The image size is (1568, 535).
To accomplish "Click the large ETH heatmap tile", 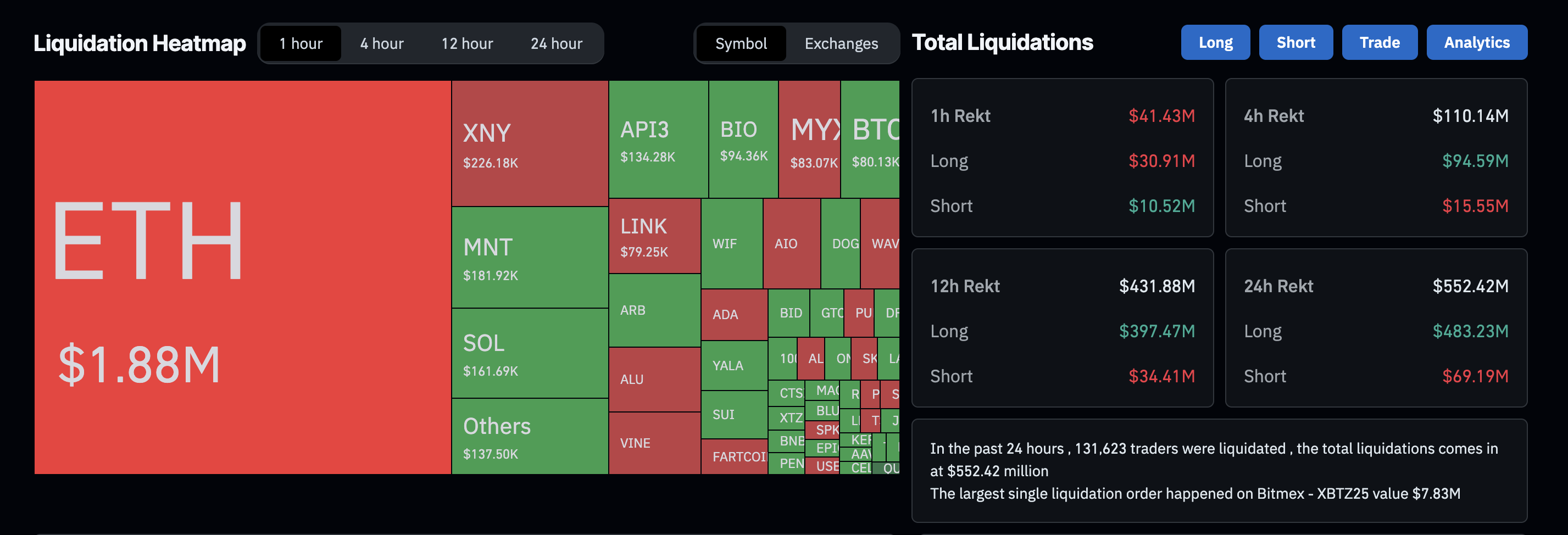I will 242,277.
